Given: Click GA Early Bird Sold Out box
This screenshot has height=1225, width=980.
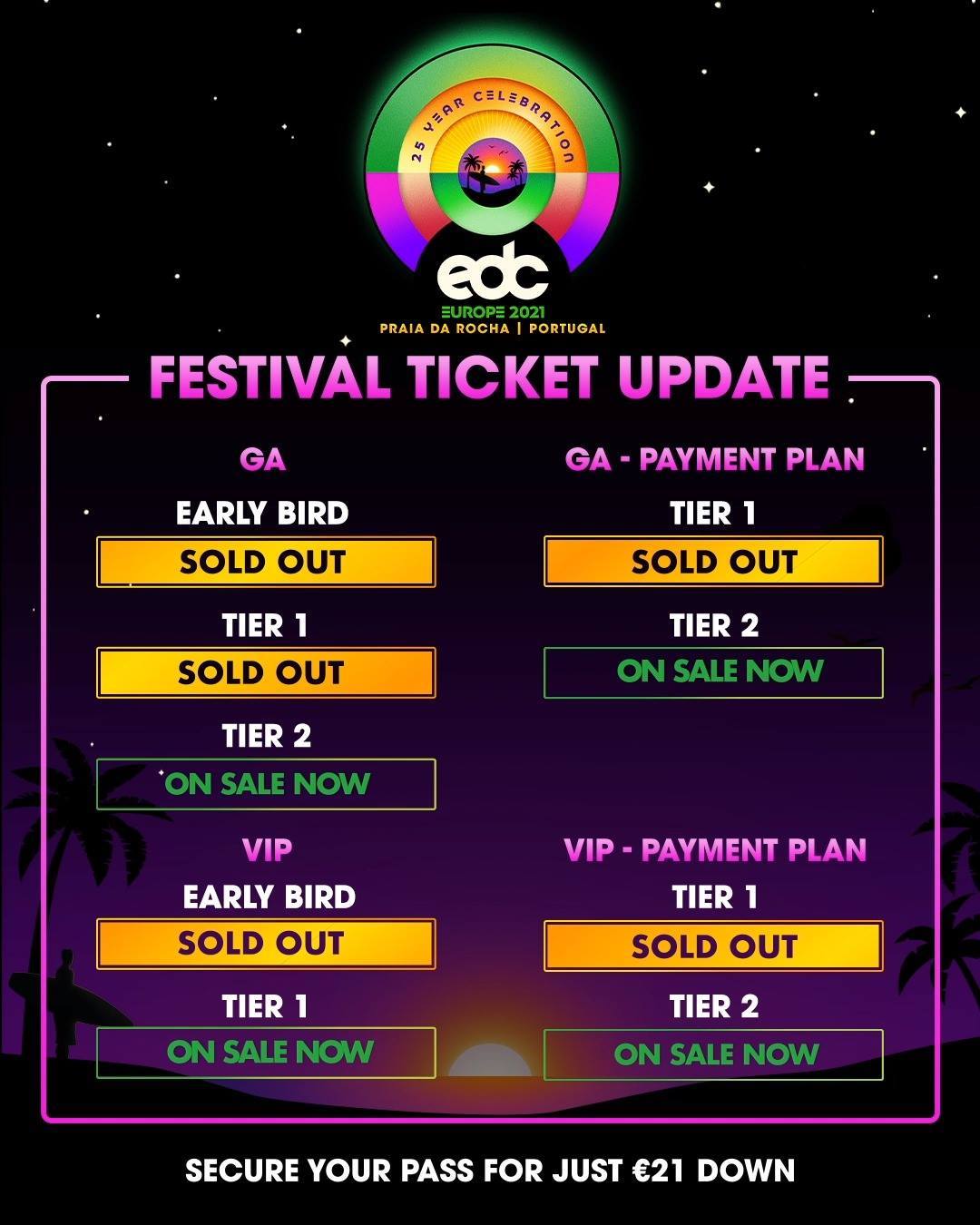Looking at the screenshot, I should pyautogui.click(x=266, y=562).
